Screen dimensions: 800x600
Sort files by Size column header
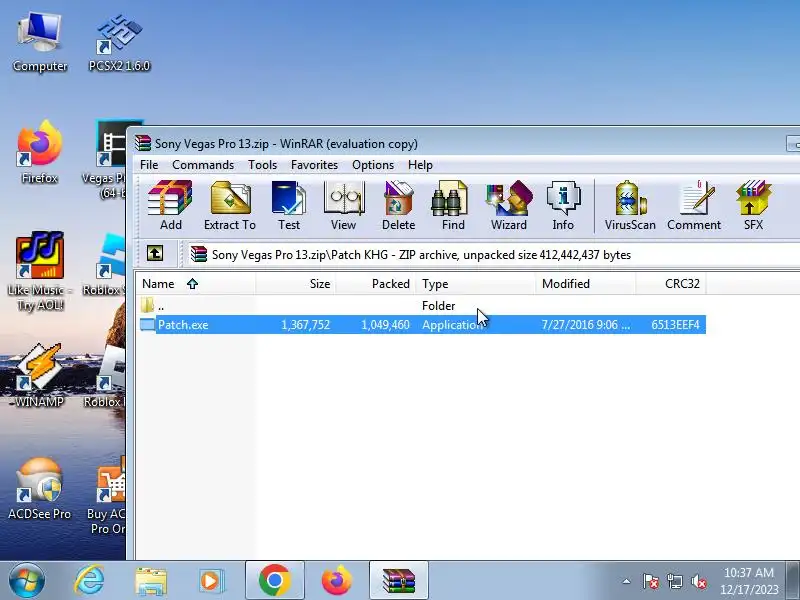295,284
